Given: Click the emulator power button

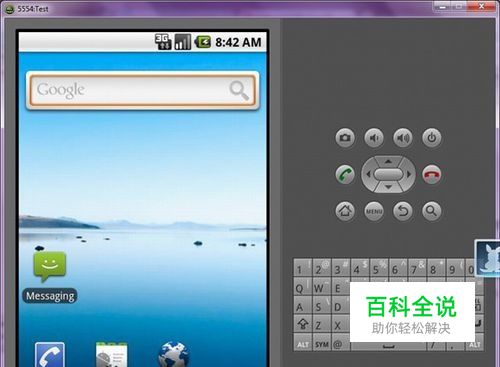Looking at the screenshot, I should [432, 138].
